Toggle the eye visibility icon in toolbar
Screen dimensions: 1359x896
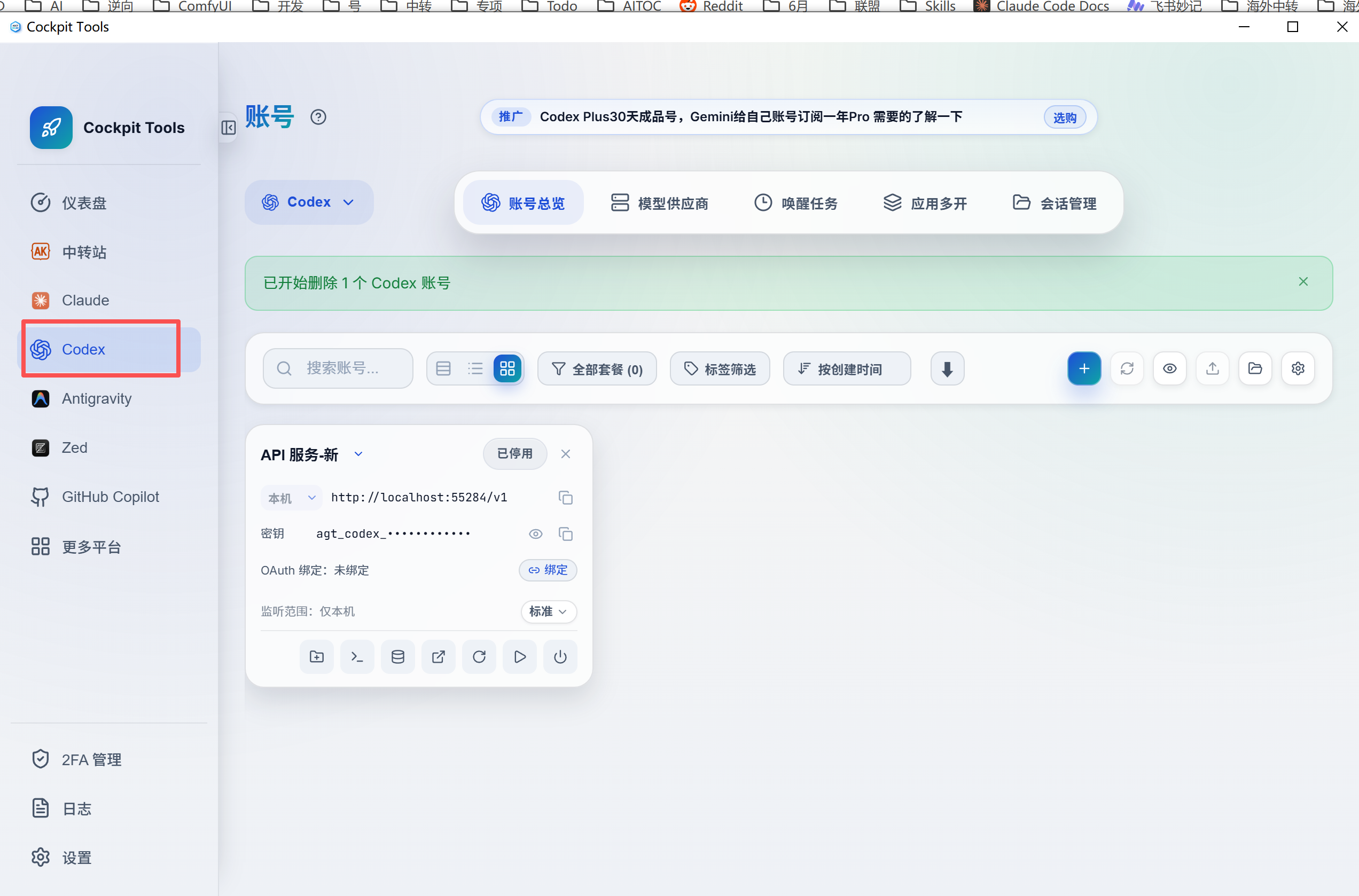pos(1170,368)
